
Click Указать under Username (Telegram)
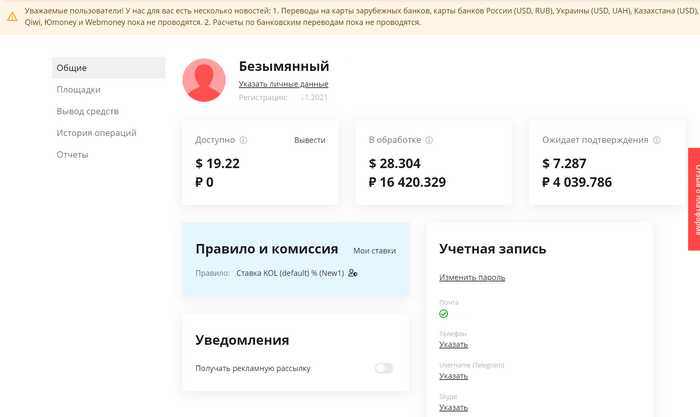453,376
